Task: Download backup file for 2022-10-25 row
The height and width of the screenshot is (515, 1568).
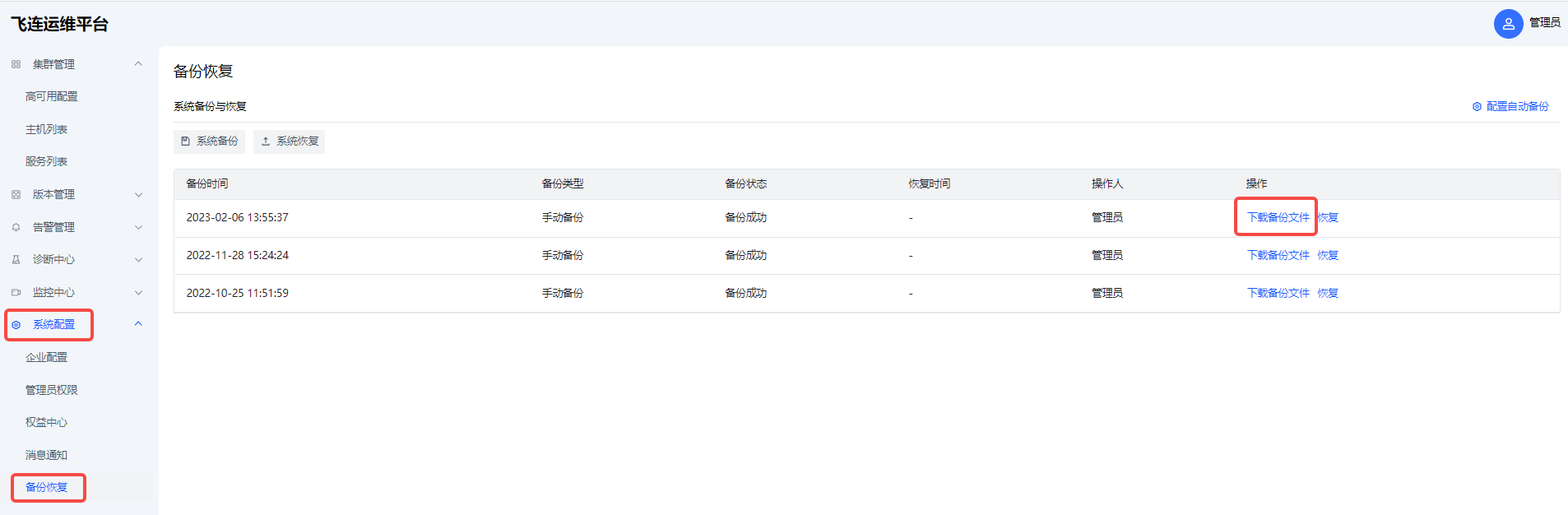Action: [x=1278, y=294]
